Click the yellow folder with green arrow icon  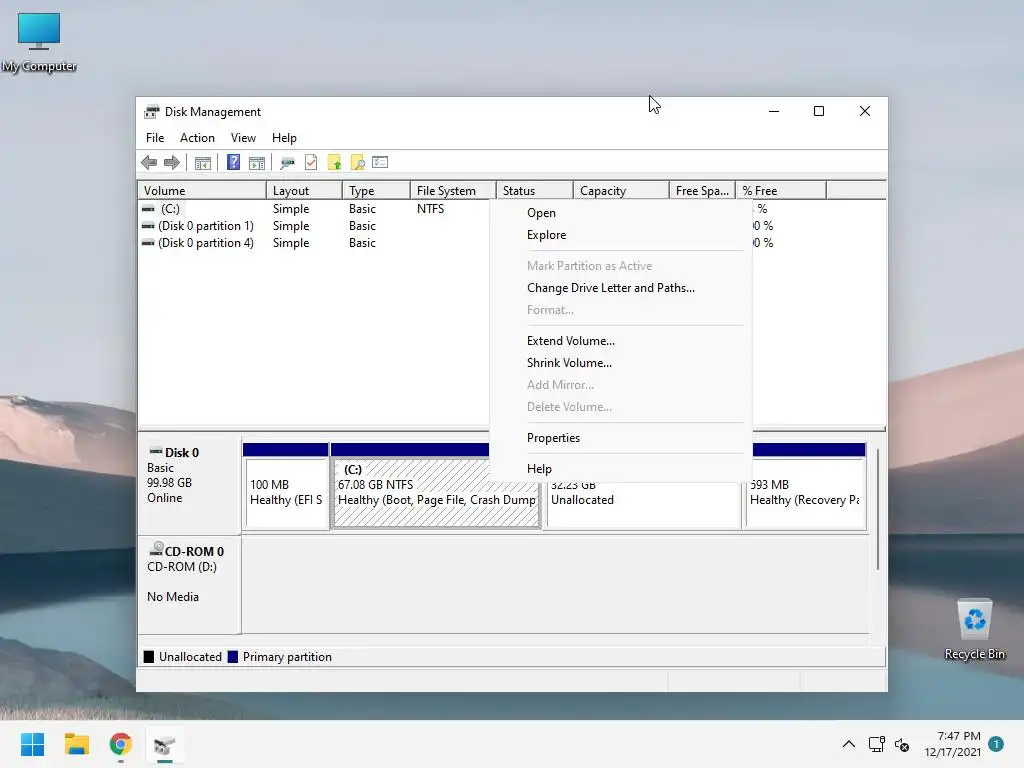(x=334, y=163)
